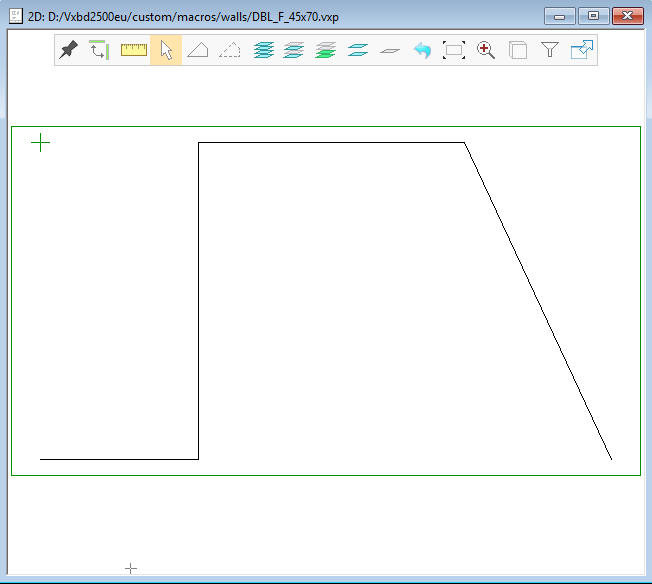
Task: Select the single gray layer icon
Action: (x=390, y=50)
